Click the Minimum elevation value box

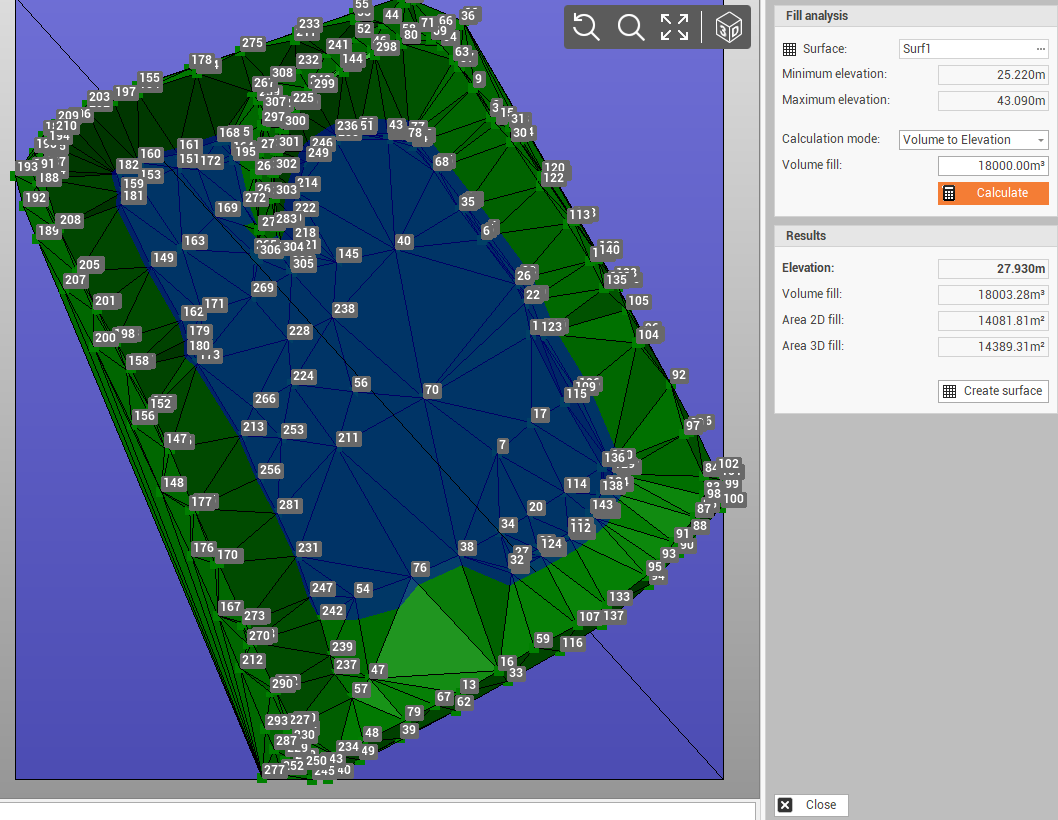click(x=992, y=75)
